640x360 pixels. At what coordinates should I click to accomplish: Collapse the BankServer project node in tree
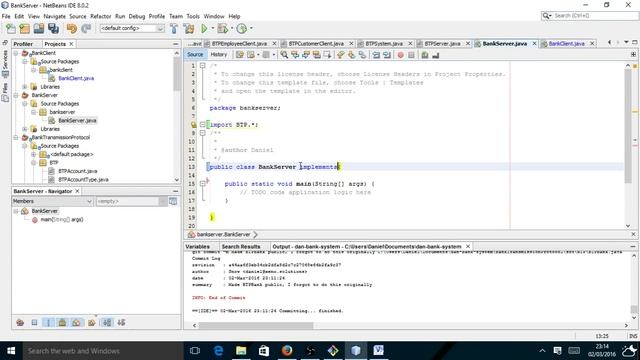[x=16, y=95]
